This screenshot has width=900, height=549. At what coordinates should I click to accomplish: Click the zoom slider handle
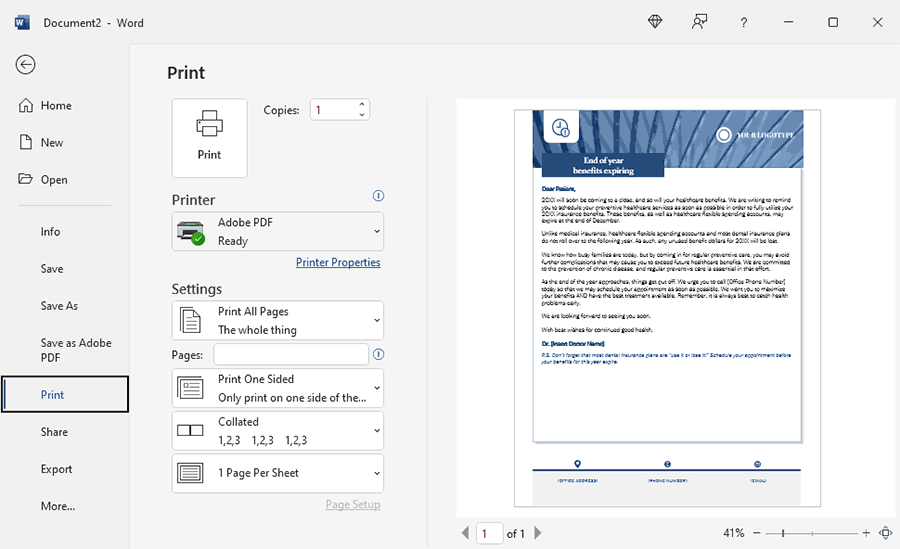coord(783,533)
